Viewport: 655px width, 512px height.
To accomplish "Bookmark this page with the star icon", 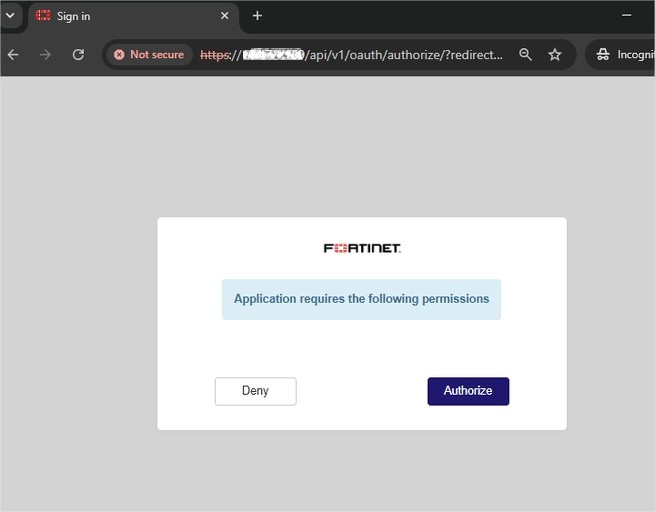I will [x=554, y=55].
